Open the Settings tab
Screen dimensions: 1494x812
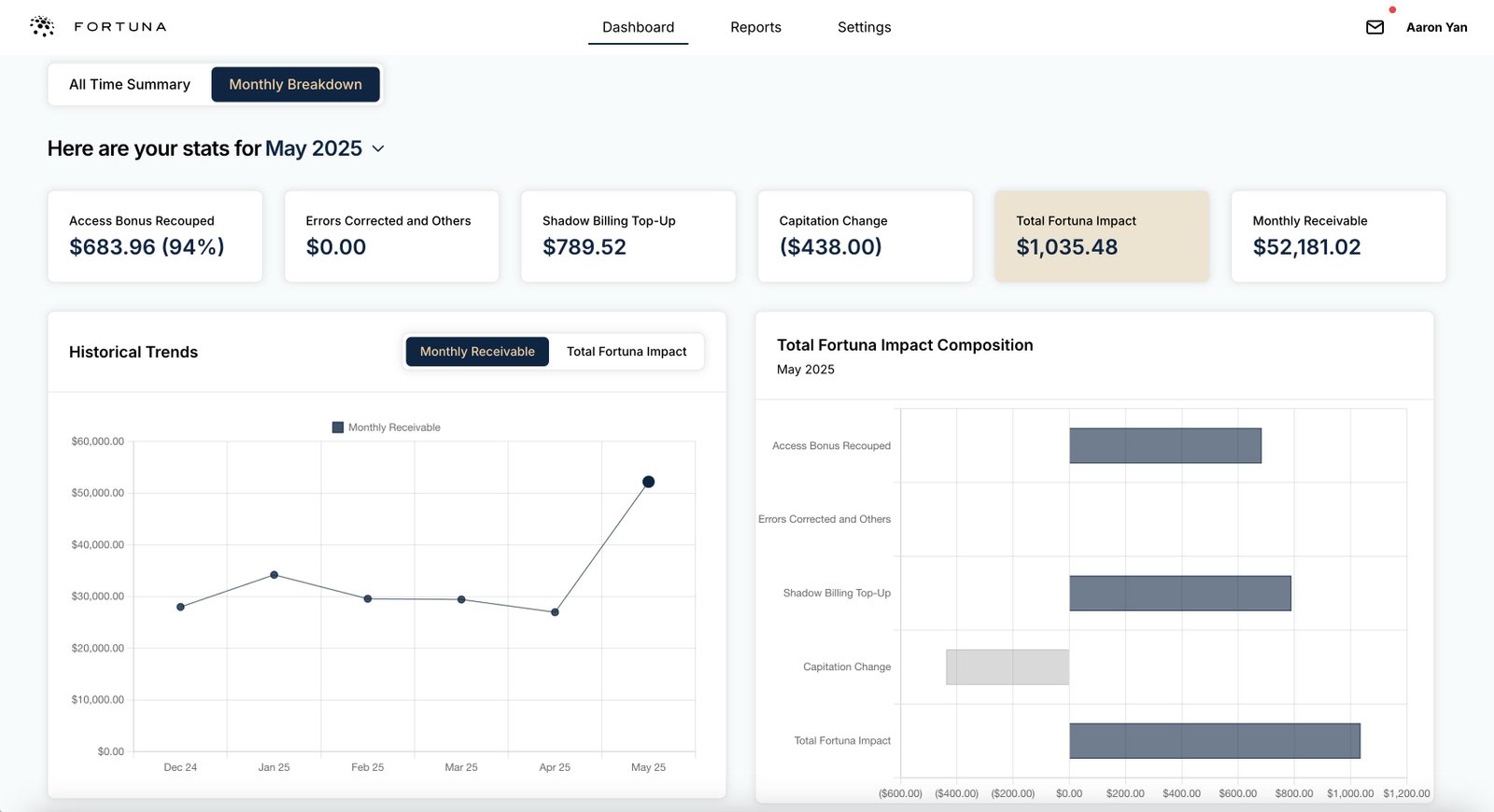[864, 27]
